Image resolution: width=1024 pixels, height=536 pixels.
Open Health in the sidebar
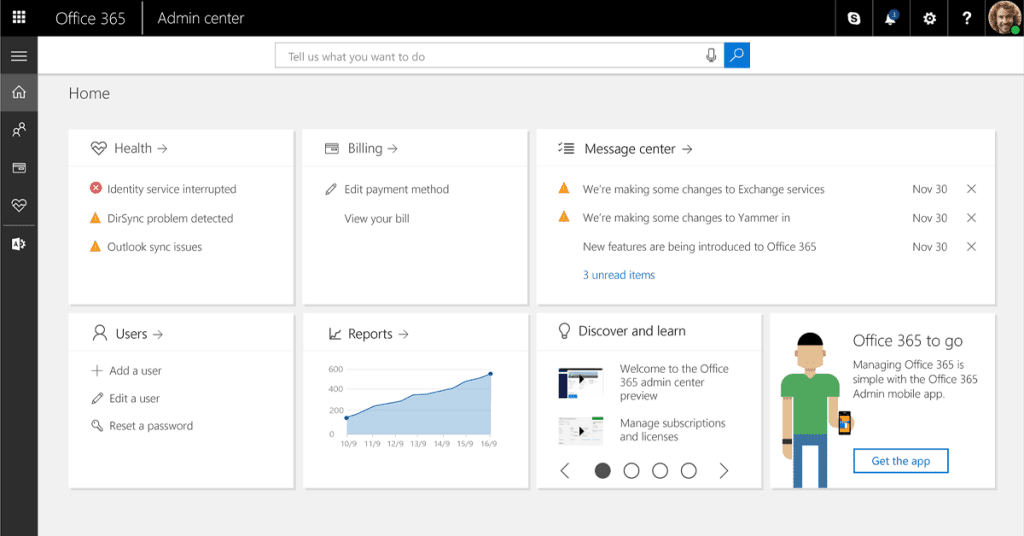tap(19, 205)
